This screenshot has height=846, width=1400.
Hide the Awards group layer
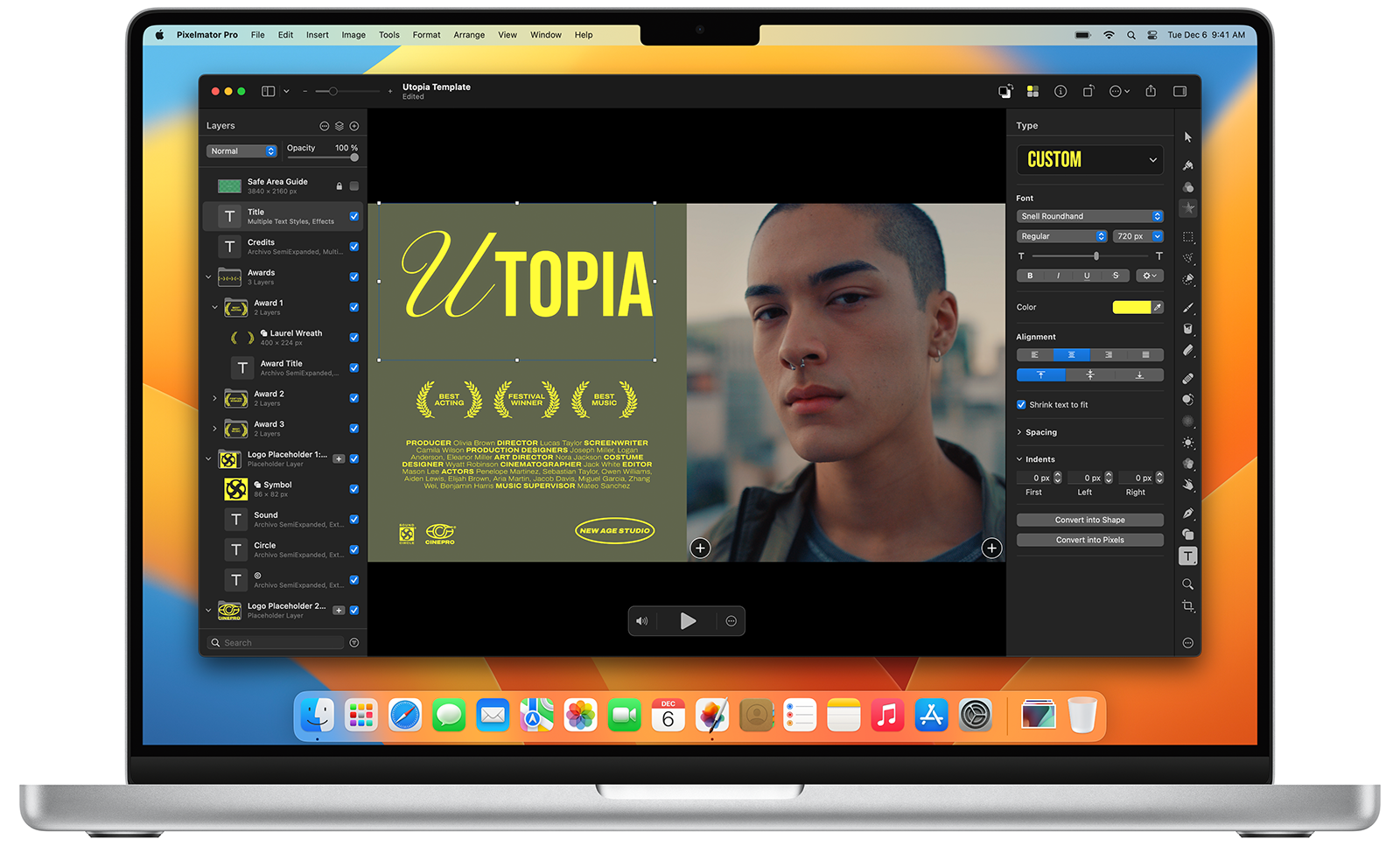(x=354, y=277)
